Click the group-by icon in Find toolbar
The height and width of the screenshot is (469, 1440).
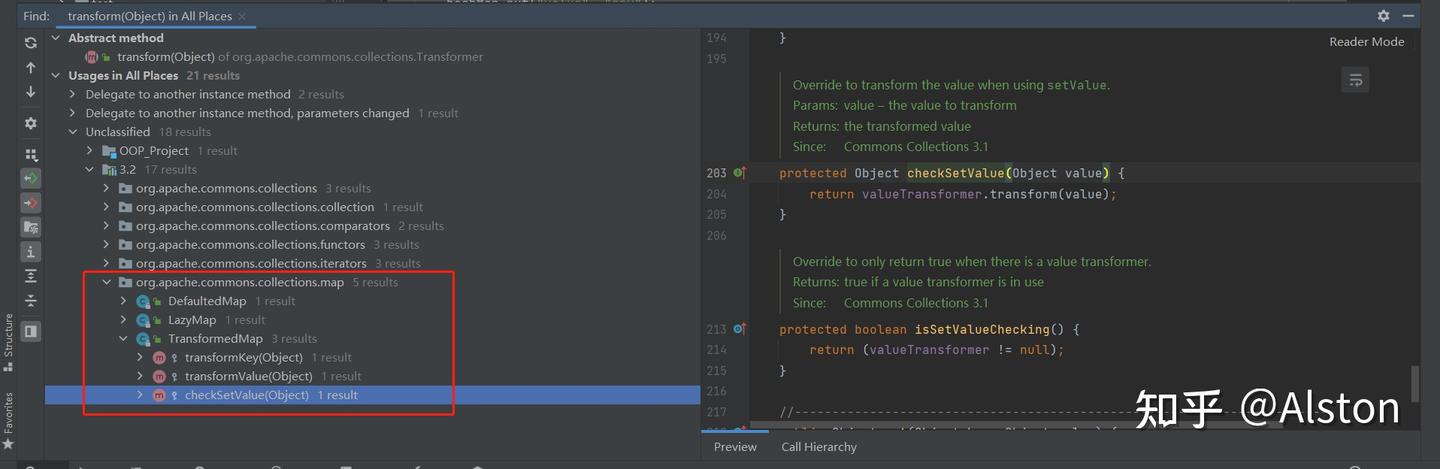[x=31, y=155]
